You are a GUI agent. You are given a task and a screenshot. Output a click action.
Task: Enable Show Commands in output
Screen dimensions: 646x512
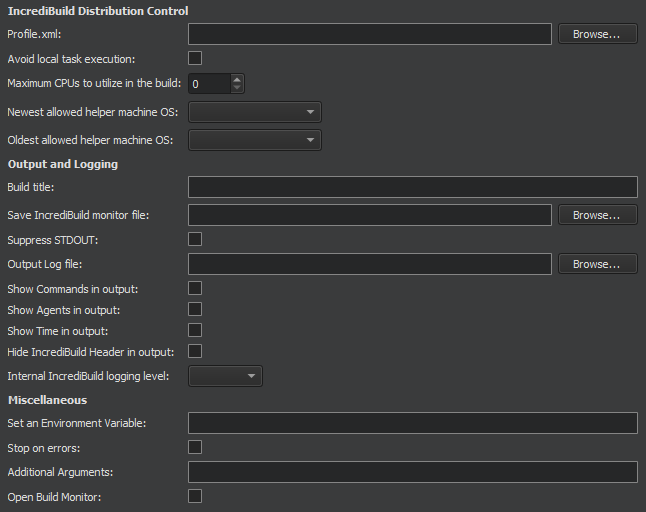[x=195, y=288]
